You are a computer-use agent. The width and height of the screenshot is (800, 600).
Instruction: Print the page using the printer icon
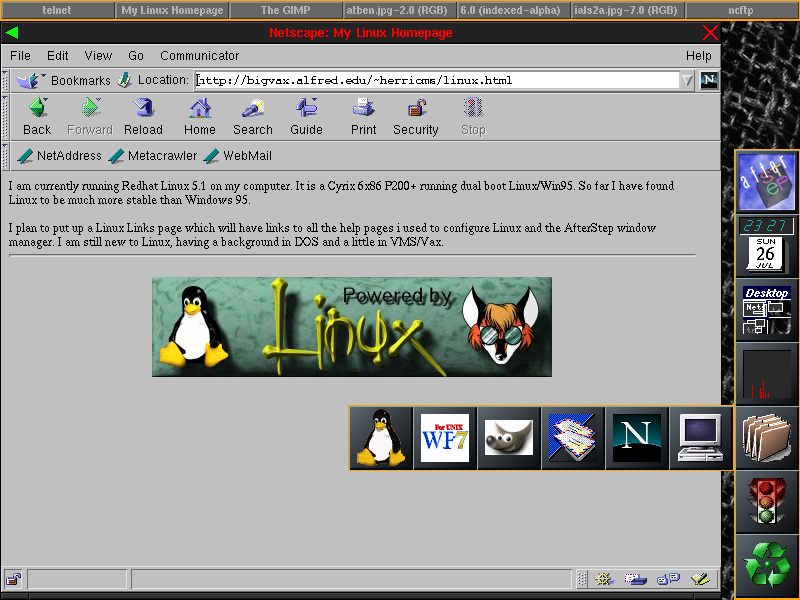click(363, 108)
